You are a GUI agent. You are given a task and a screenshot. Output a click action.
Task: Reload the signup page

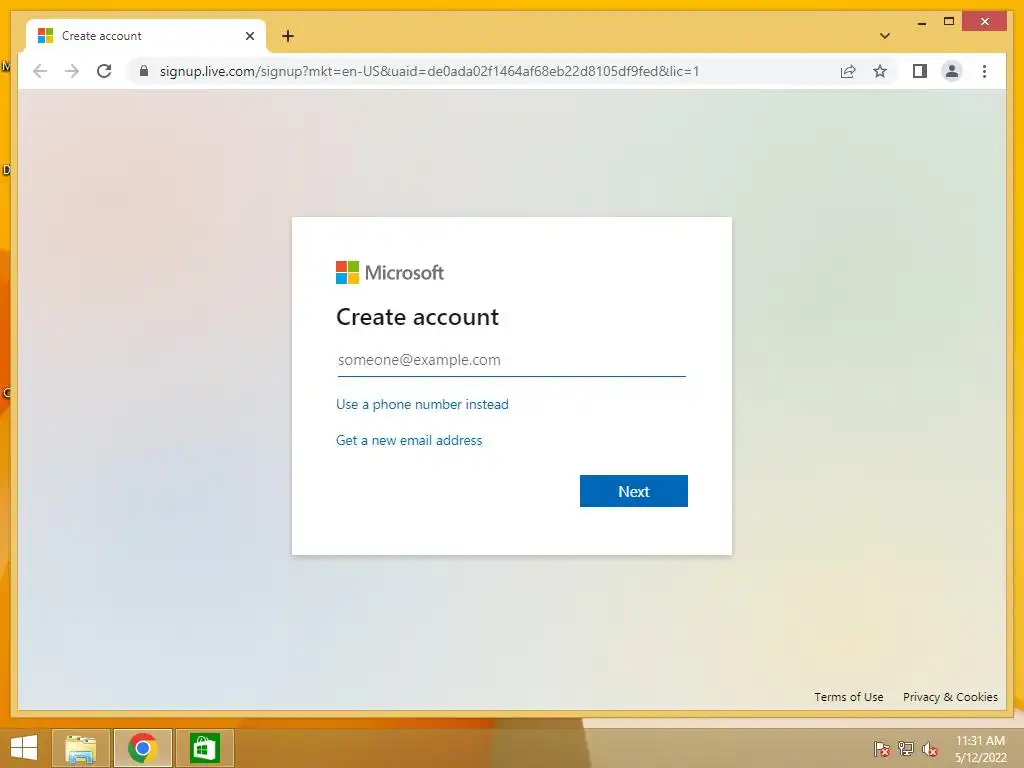coord(104,71)
